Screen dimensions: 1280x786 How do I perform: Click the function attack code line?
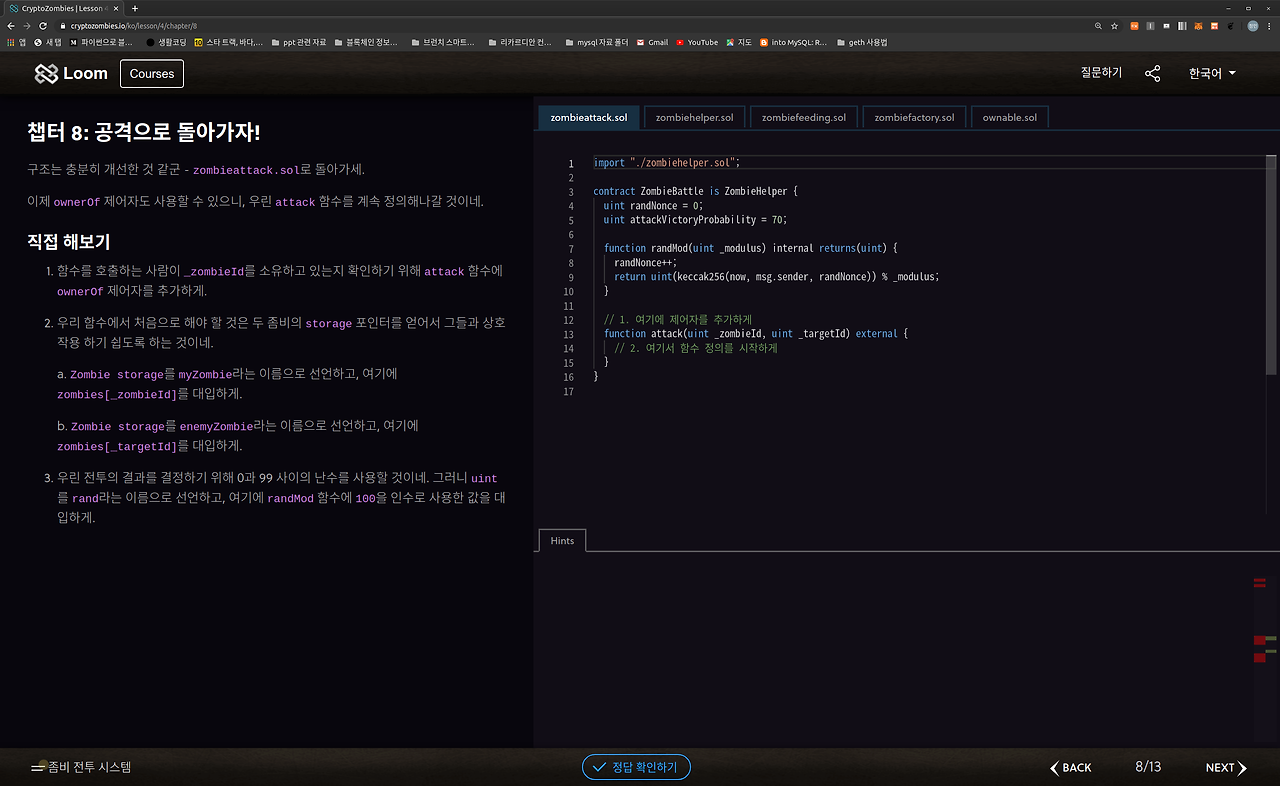pos(756,334)
